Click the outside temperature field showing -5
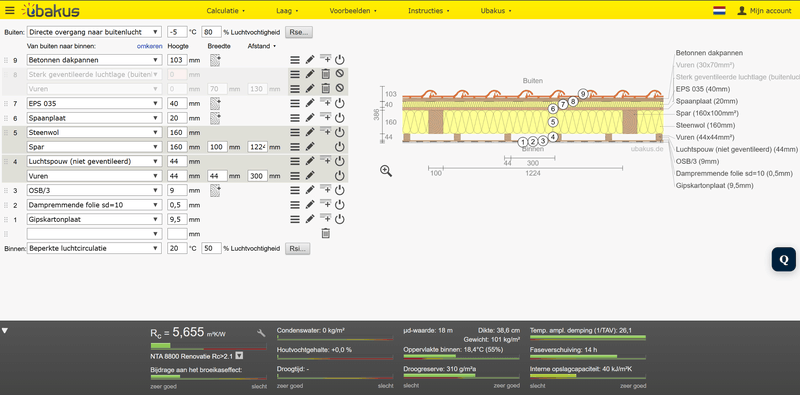Image resolution: width=800 pixels, height=395 pixels. 177,32
